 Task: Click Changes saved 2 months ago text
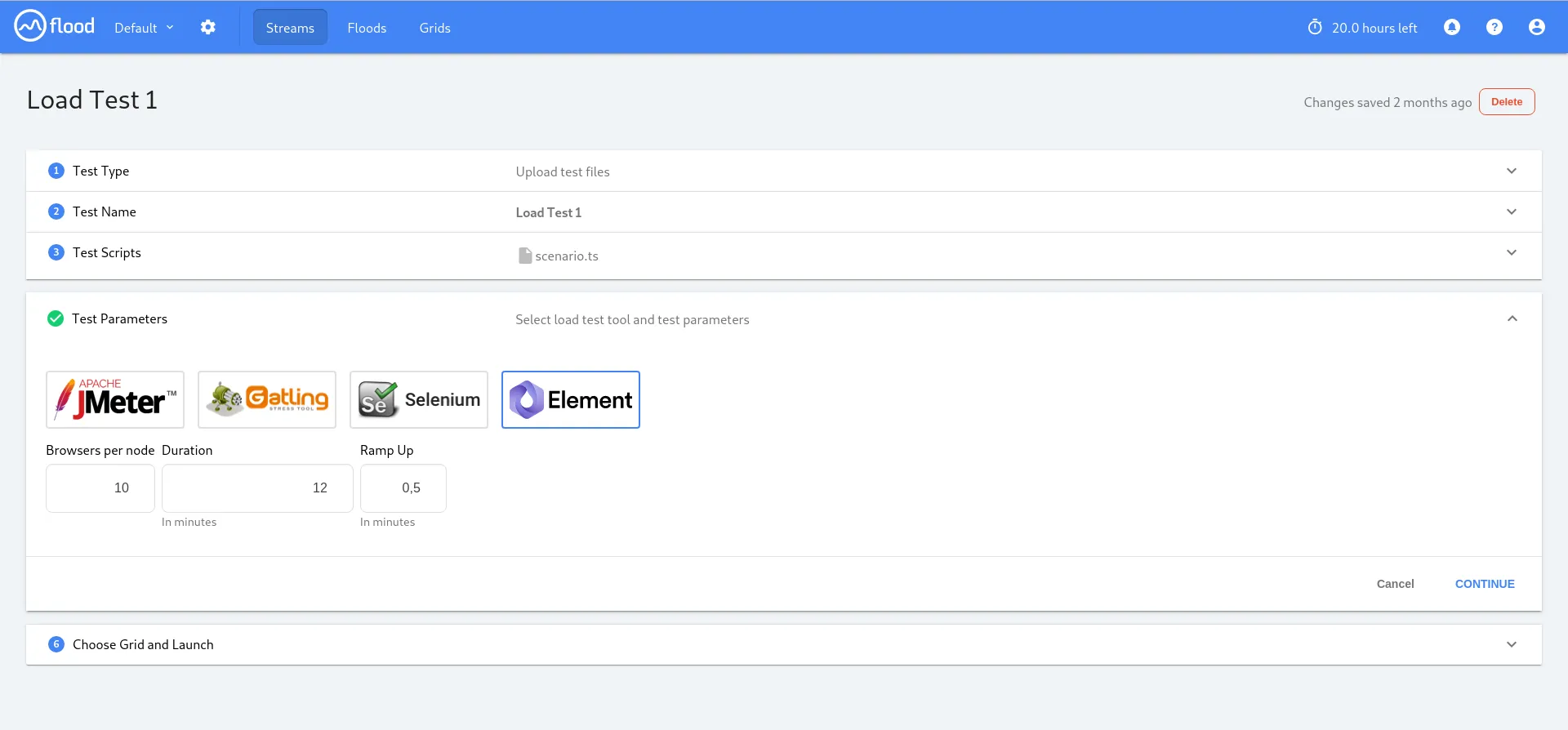1388,102
